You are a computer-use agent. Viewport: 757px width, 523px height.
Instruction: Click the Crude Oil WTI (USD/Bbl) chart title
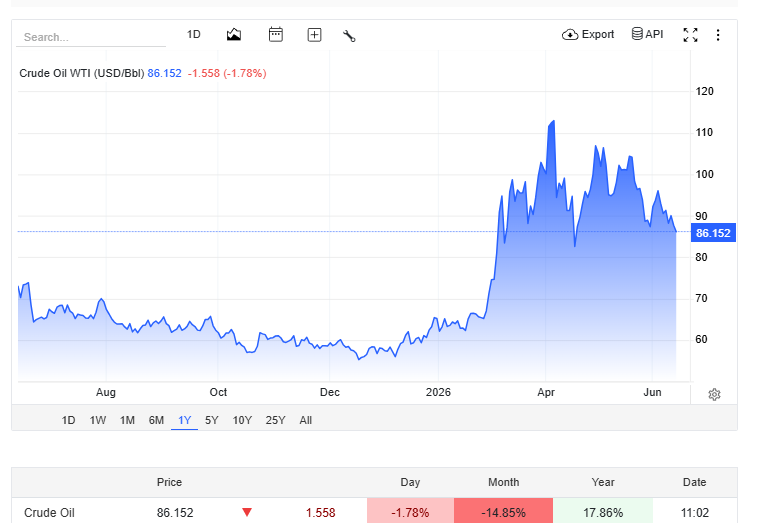pos(82,73)
